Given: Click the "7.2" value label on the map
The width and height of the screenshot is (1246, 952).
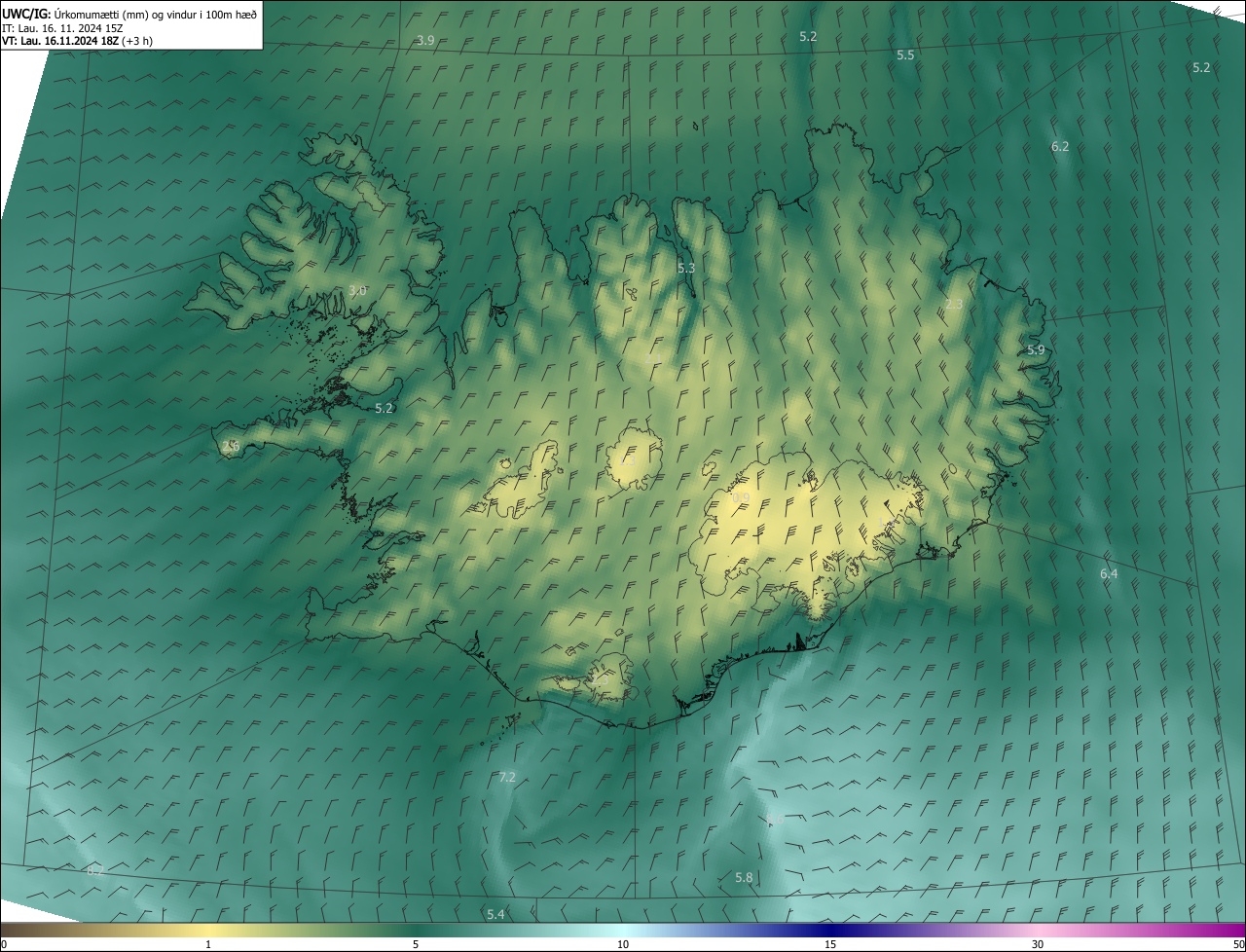Looking at the screenshot, I should (507, 777).
